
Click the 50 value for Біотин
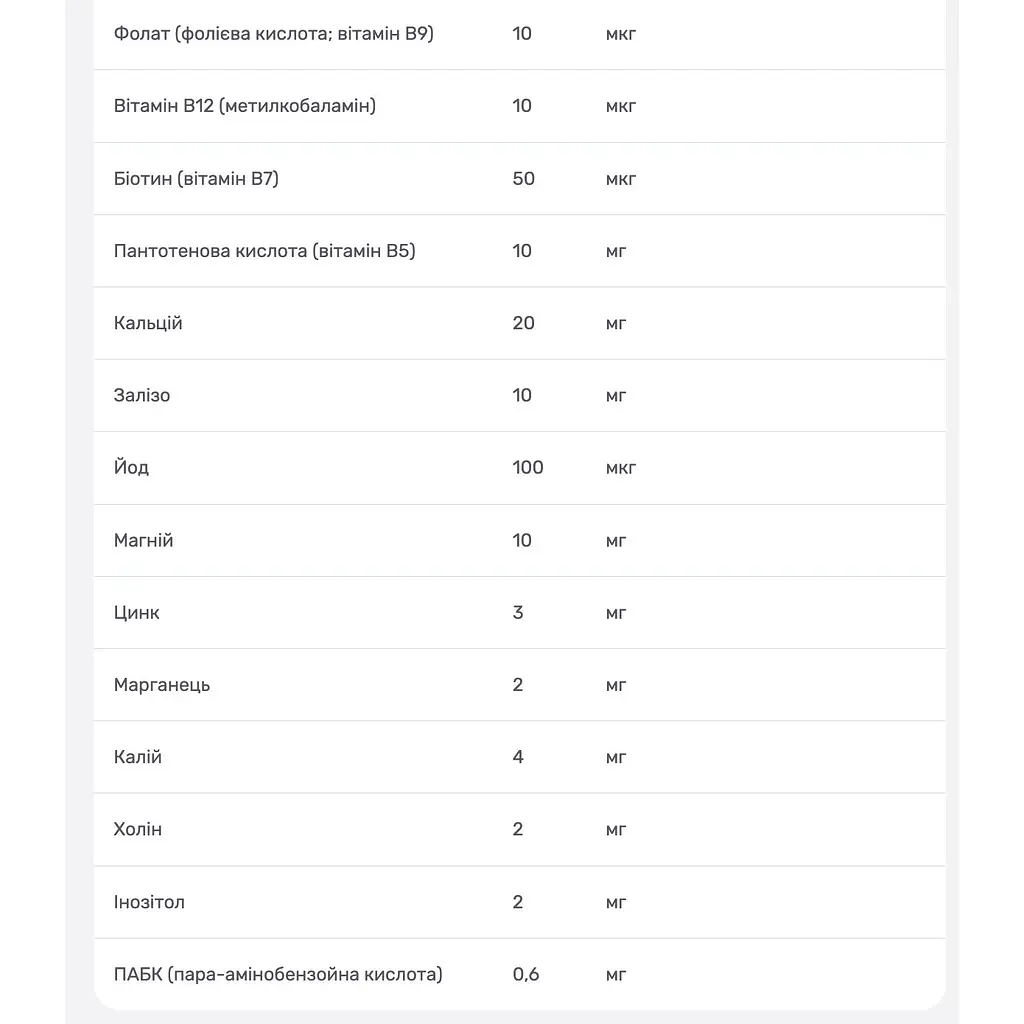[x=523, y=178]
